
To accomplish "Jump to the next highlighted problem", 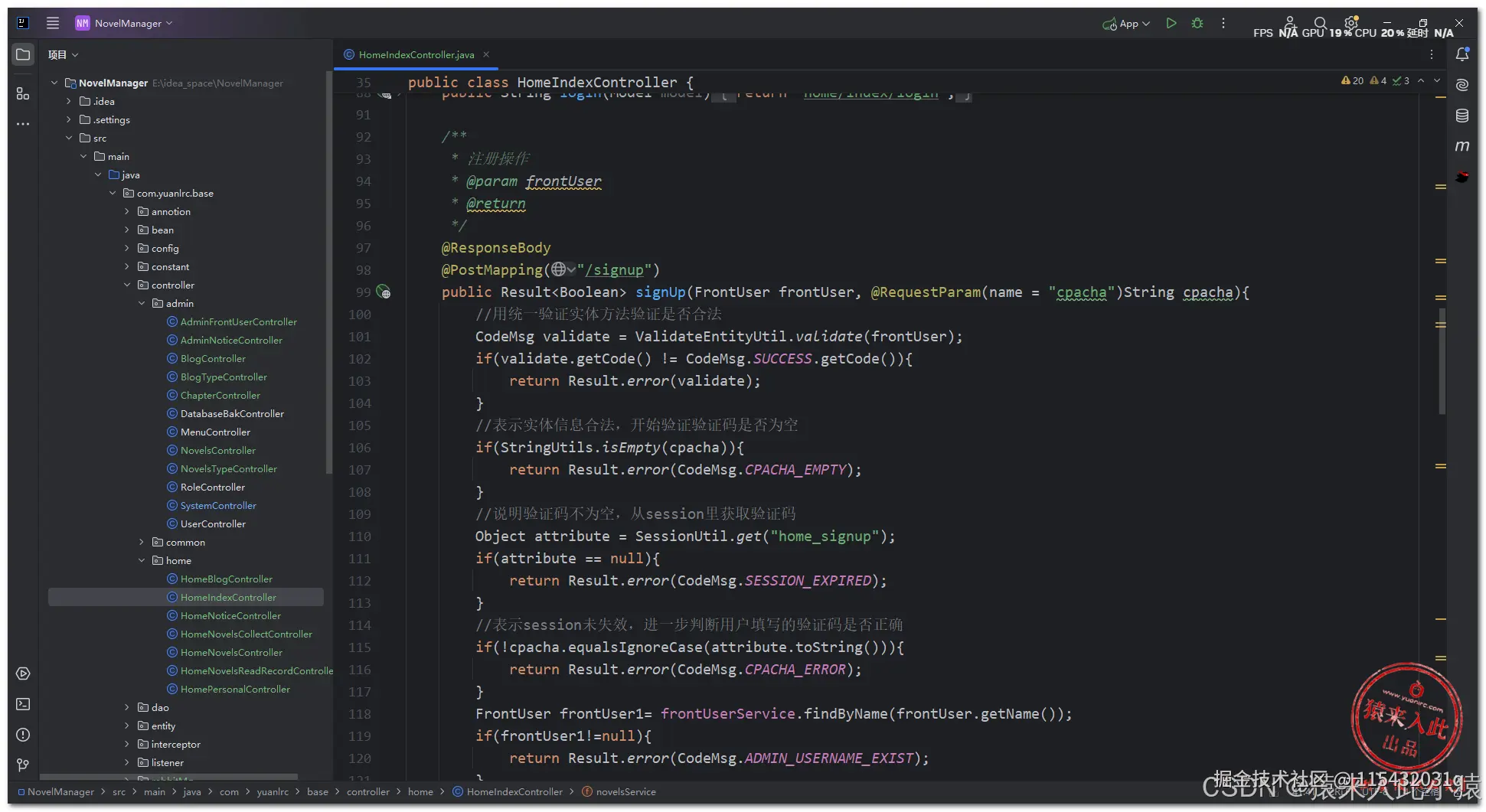I will pyautogui.click(x=1437, y=80).
